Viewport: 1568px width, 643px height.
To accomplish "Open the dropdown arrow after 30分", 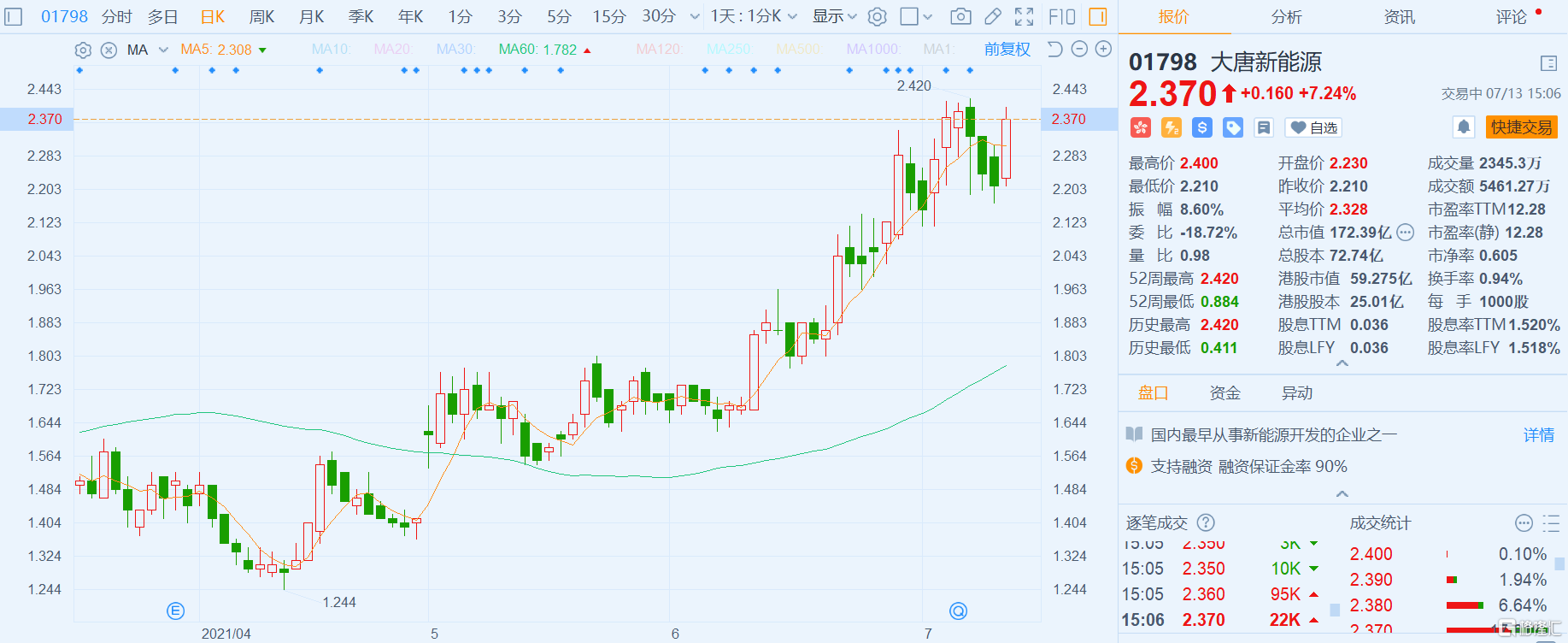I will [x=694, y=16].
